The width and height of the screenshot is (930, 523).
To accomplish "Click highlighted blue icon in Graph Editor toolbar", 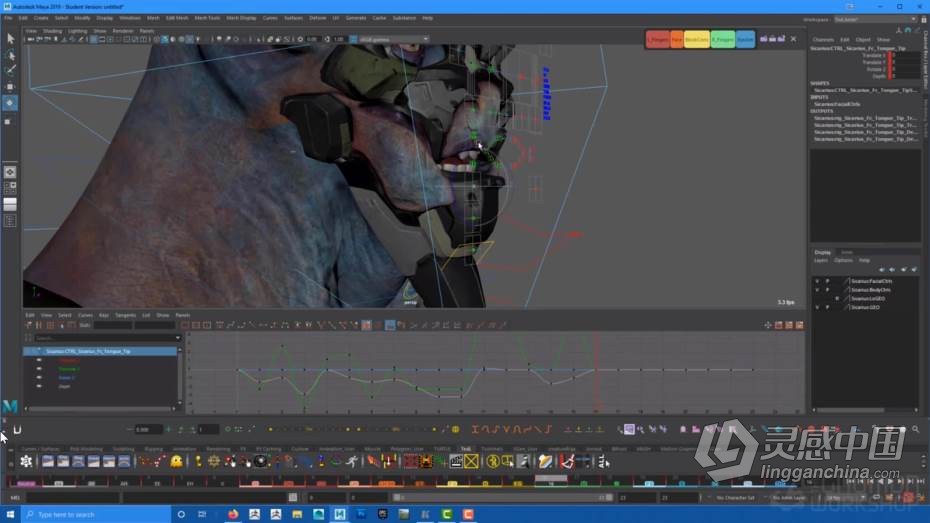I will point(390,325).
